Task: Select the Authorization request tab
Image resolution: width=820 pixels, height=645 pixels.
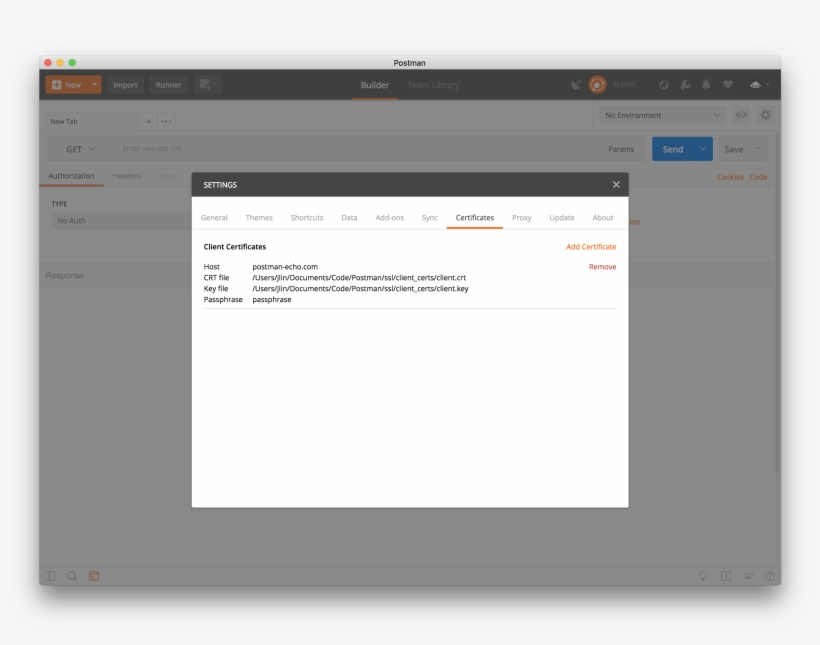Action: [x=71, y=176]
